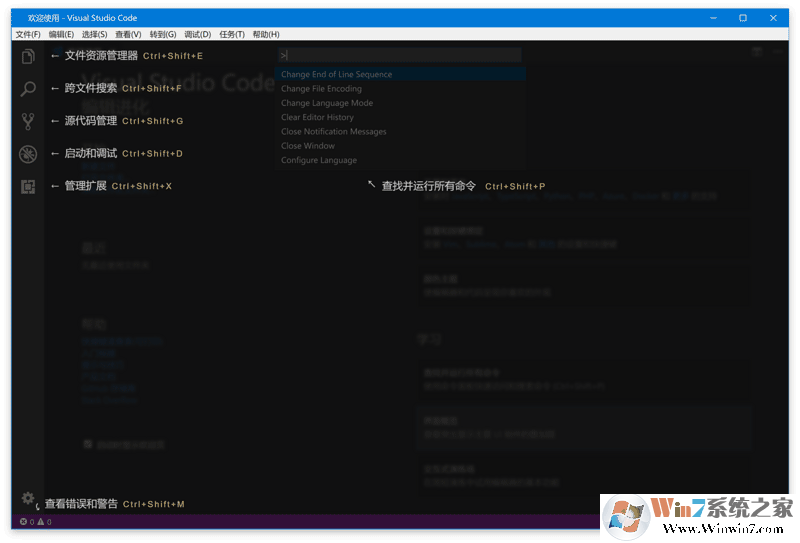Viewport: 800px width, 543px height.
Task: Close the Visual Studio Code window
Action: [x=773, y=18]
